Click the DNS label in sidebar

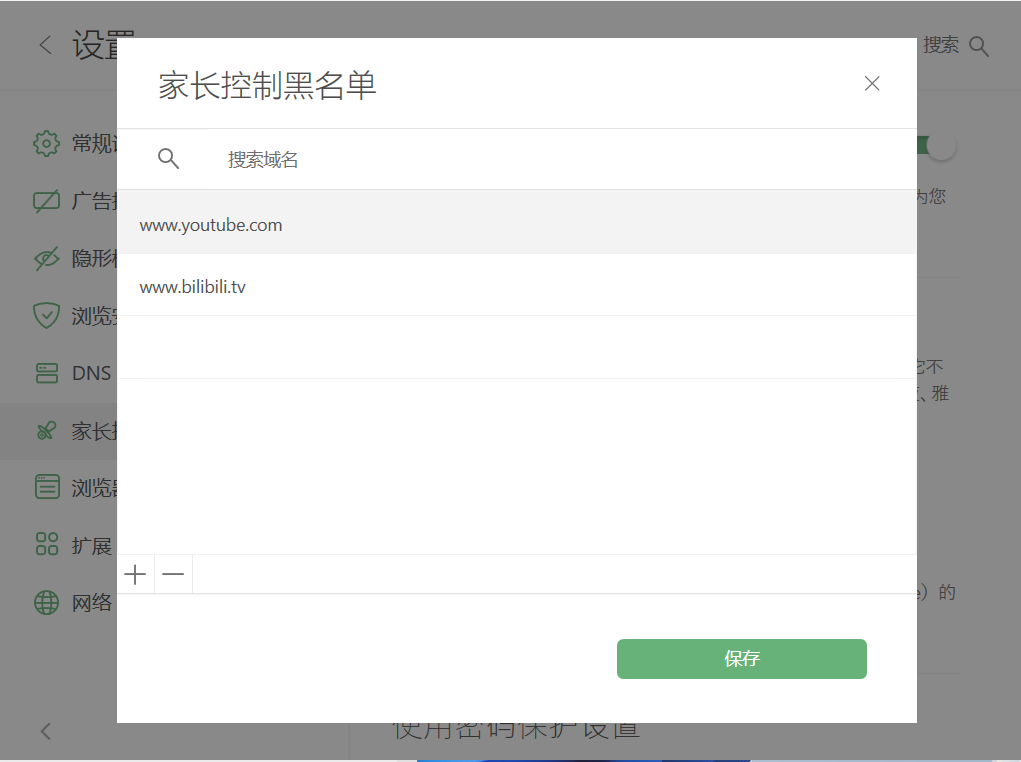[x=91, y=373]
